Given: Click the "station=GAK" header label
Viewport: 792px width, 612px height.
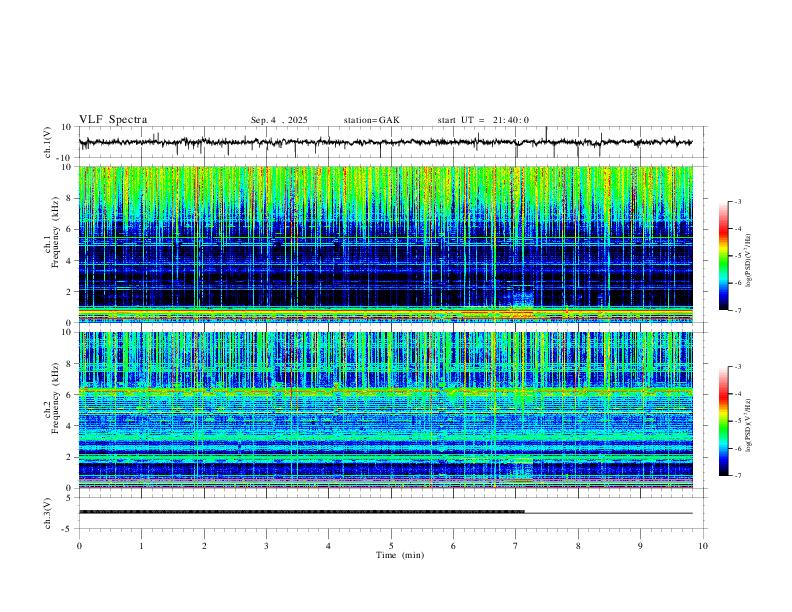Looking at the screenshot, I should point(371,120).
